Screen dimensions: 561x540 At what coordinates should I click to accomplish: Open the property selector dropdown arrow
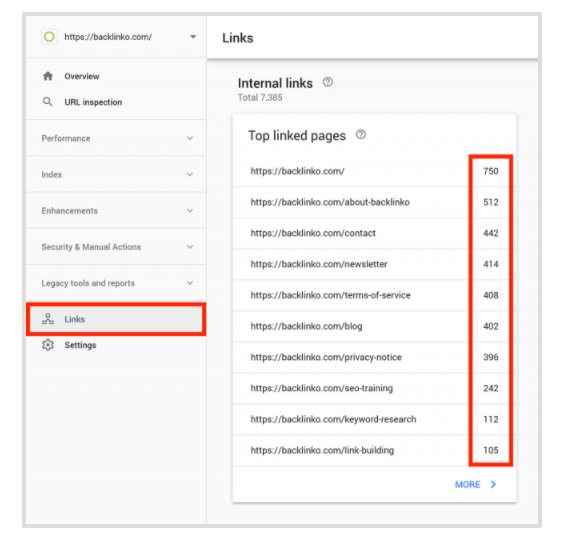point(193,37)
